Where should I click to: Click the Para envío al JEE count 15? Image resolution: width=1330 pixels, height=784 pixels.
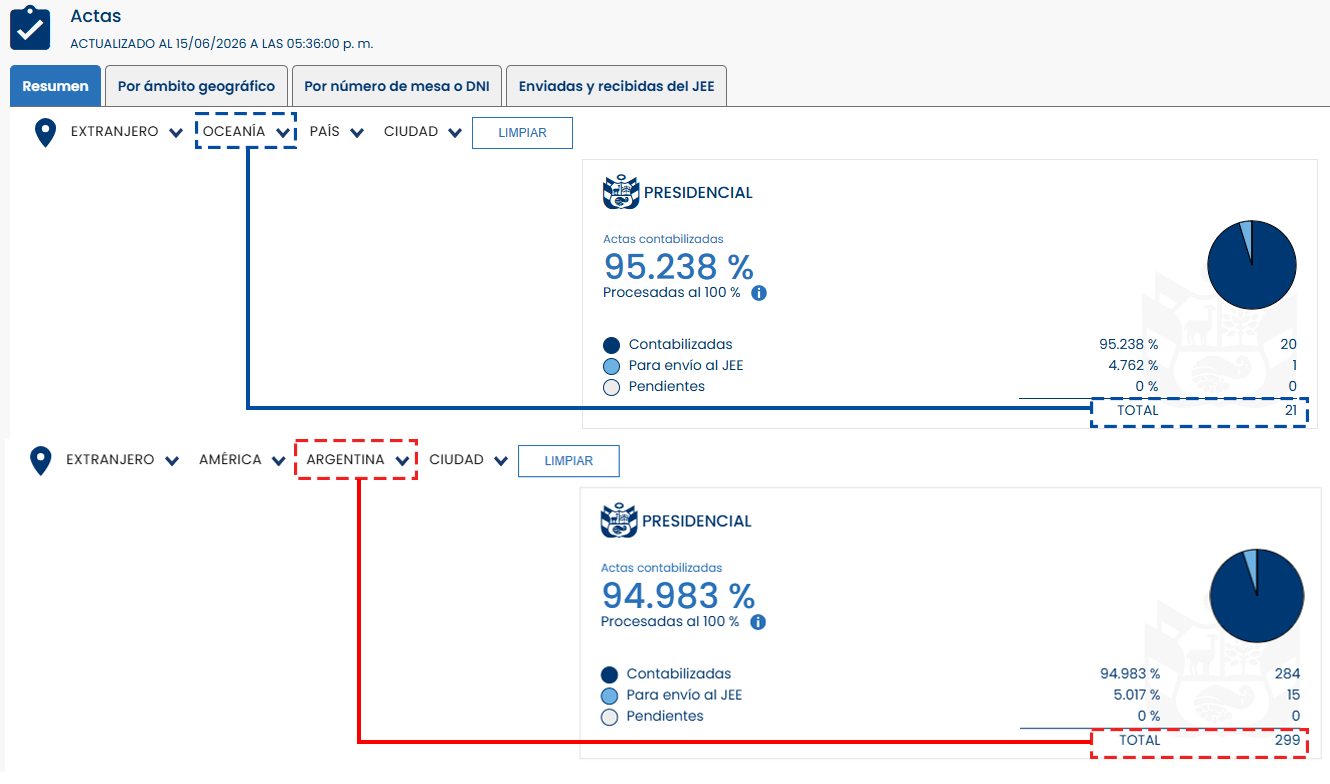pyautogui.click(x=1293, y=695)
